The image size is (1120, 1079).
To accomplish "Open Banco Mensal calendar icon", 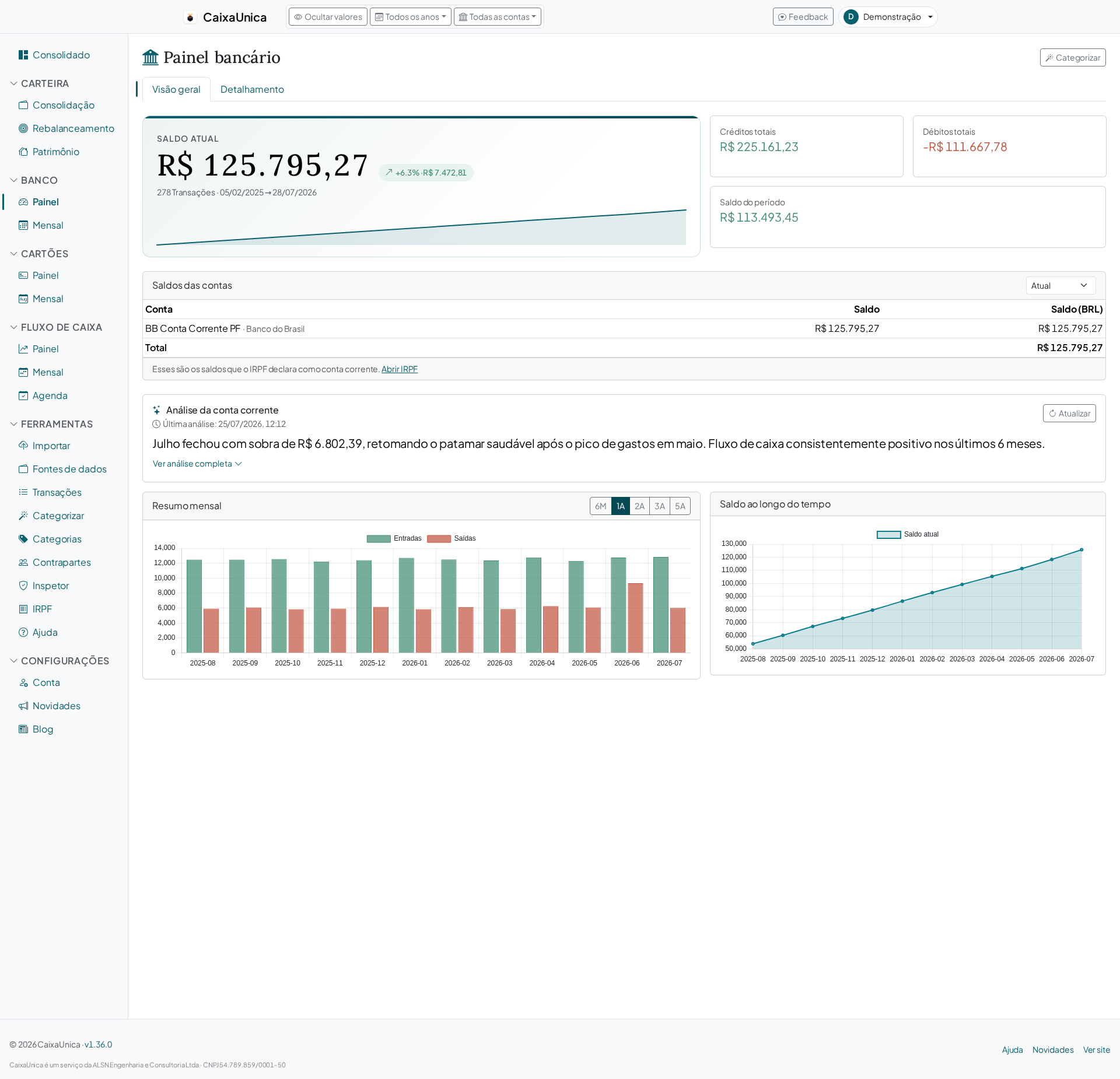I will pos(23,225).
